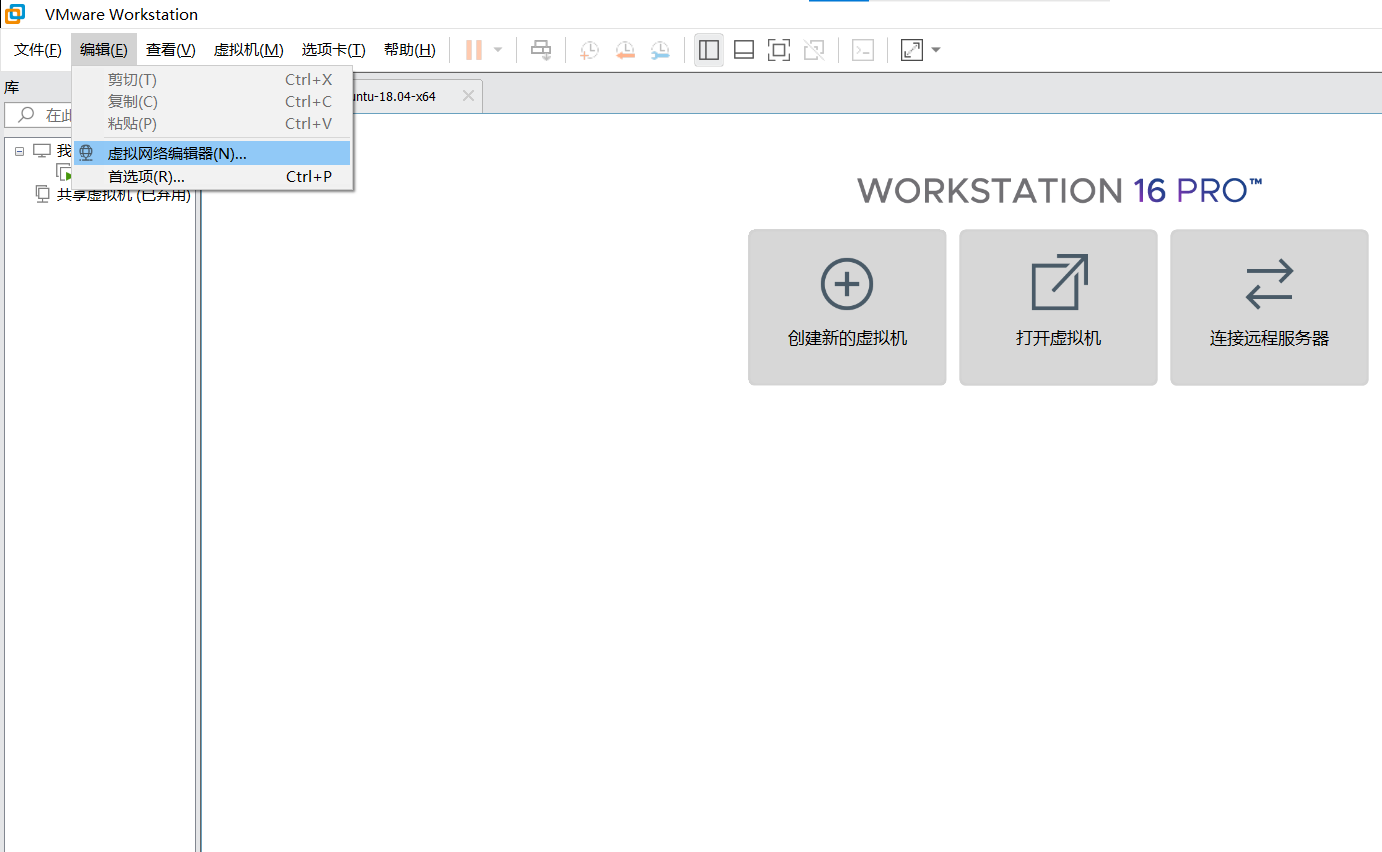Click the globe icon beside 虚拟网络编辑器
The width and height of the screenshot is (1382, 852).
pos(86,153)
